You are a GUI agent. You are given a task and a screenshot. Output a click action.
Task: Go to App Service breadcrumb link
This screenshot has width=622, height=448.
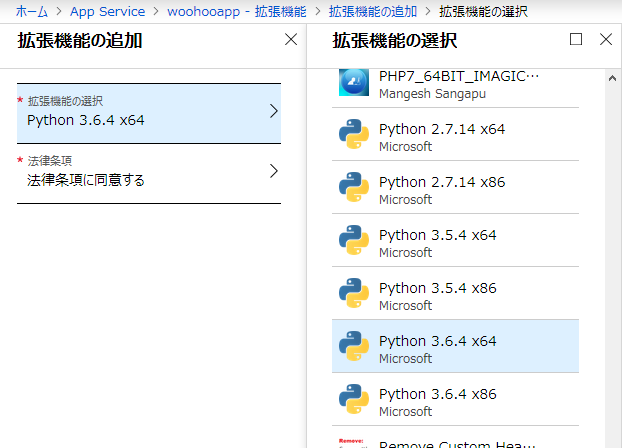(x=108, y=12)
